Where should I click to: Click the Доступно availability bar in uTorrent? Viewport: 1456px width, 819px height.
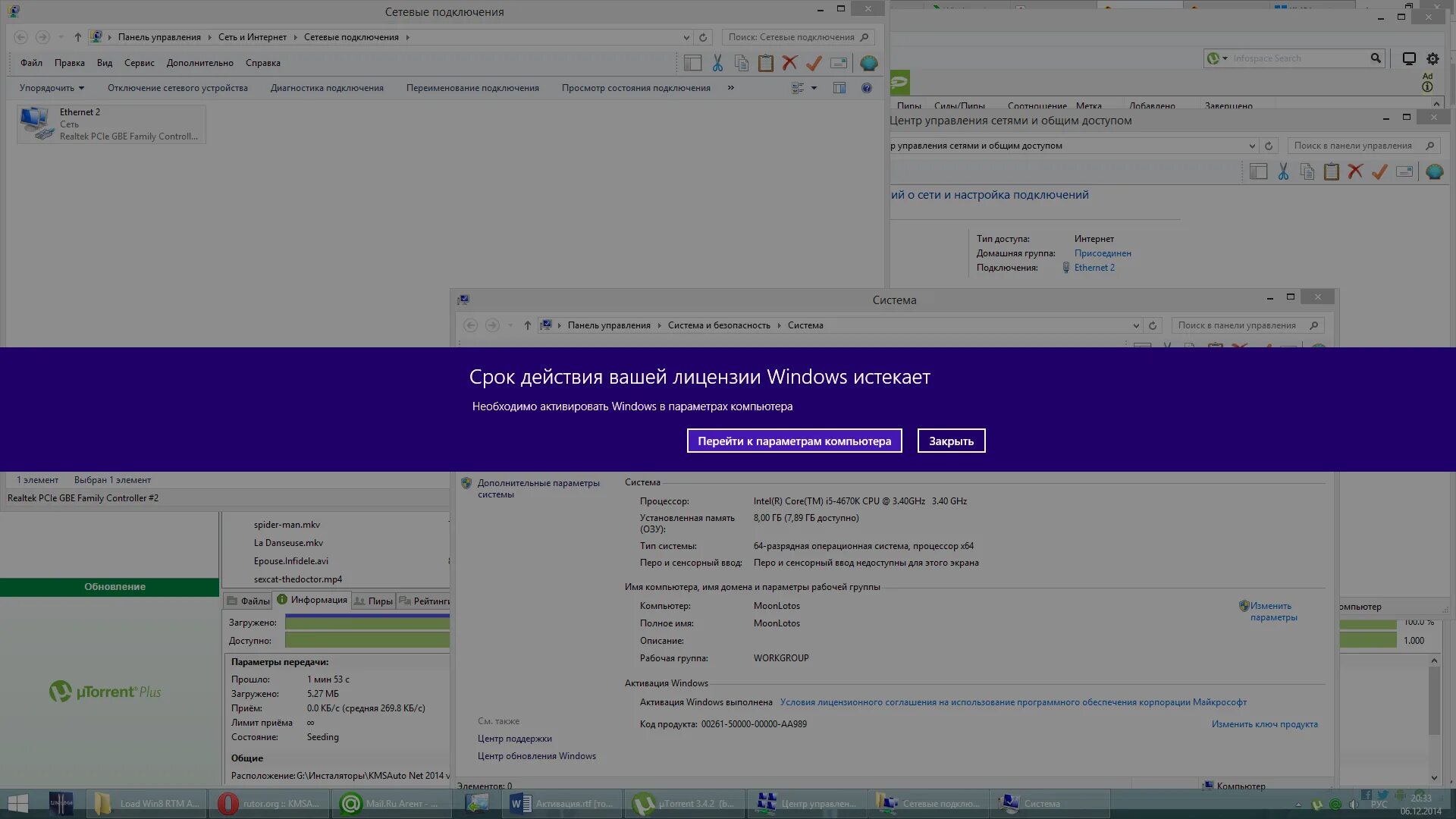click(367, 641)
